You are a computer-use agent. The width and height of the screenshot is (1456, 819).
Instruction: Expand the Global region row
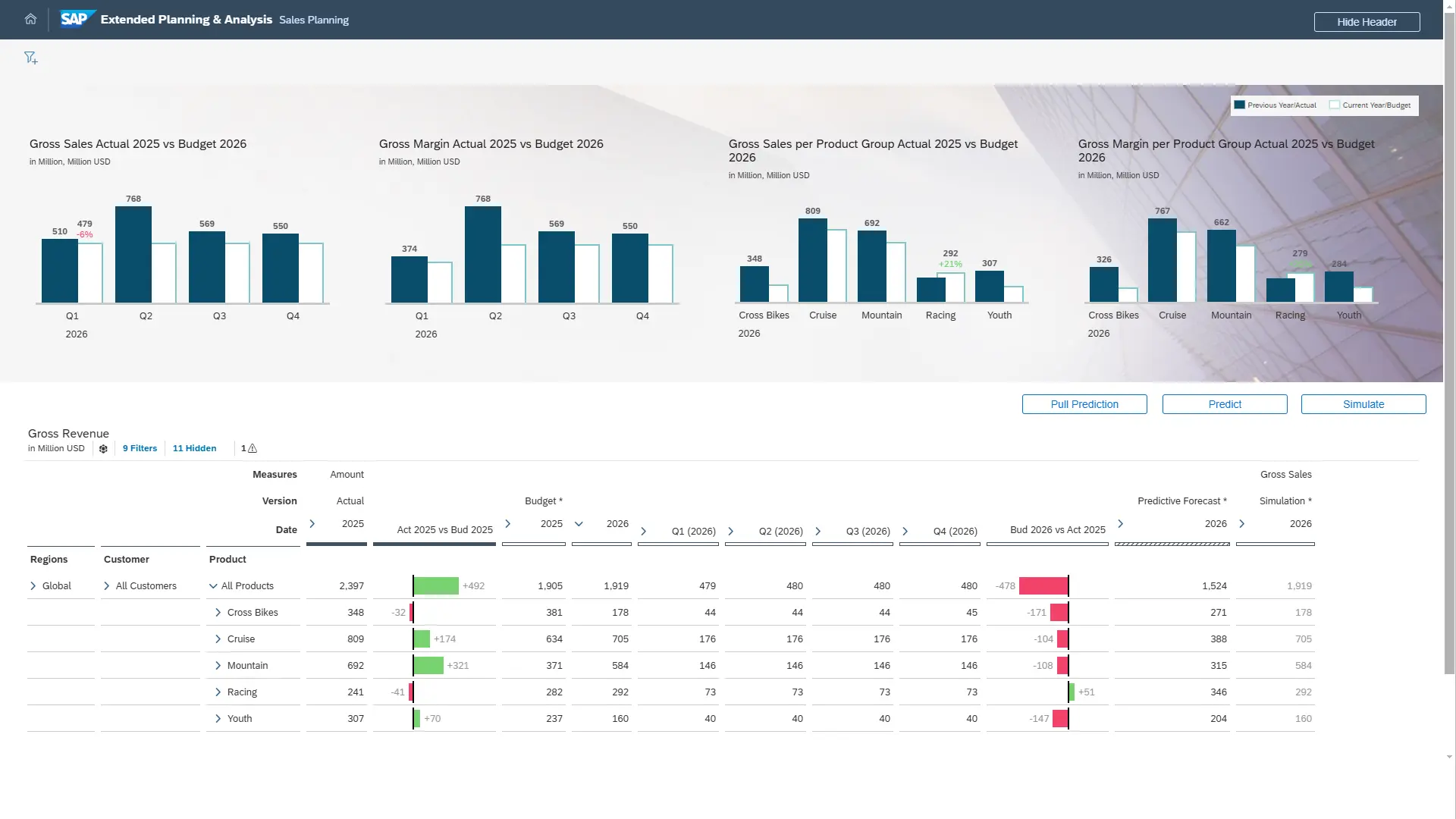(33, 585)
